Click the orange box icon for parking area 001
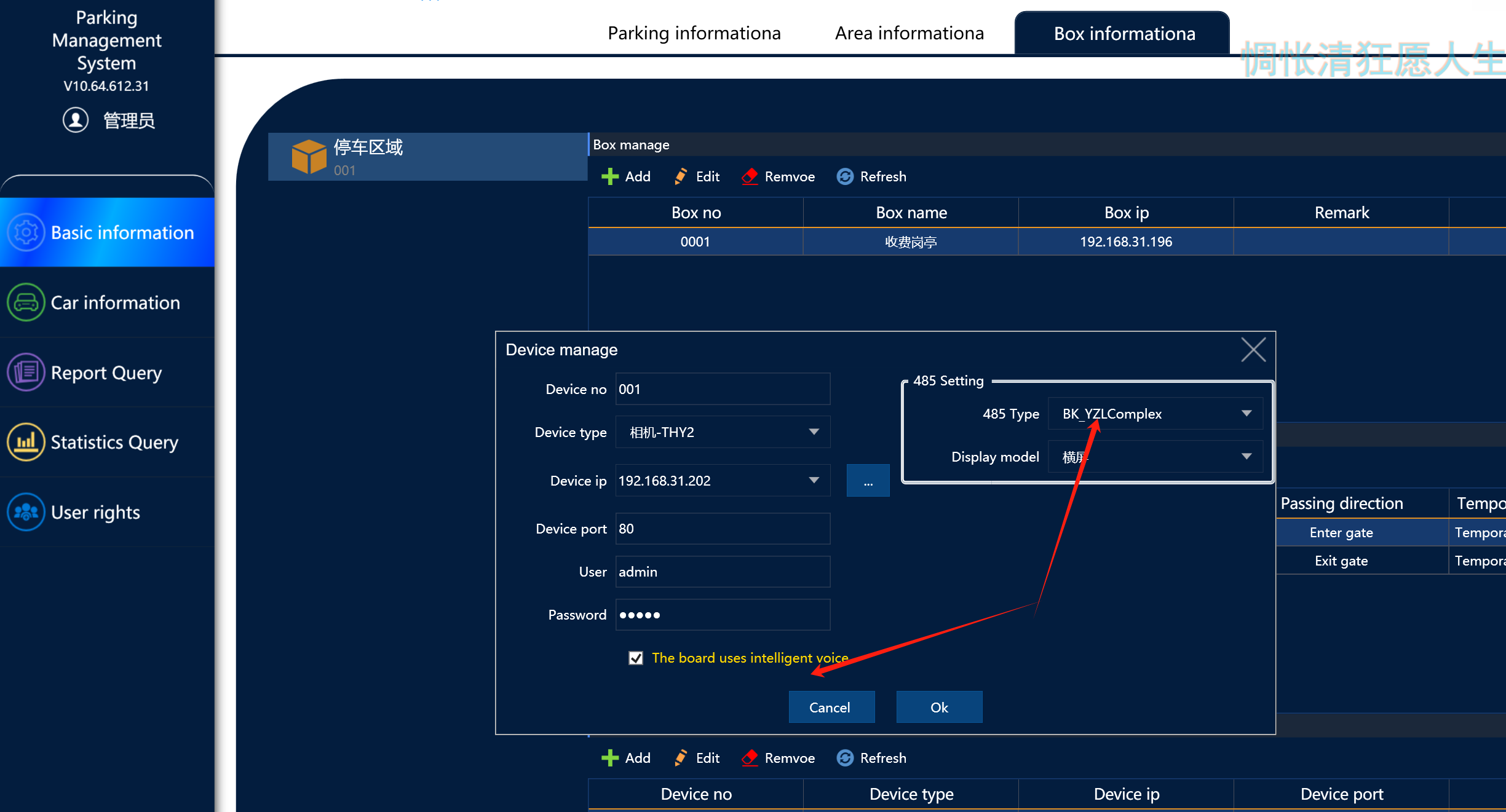The width and height of the screenshot is (1506, 812). 309,156
